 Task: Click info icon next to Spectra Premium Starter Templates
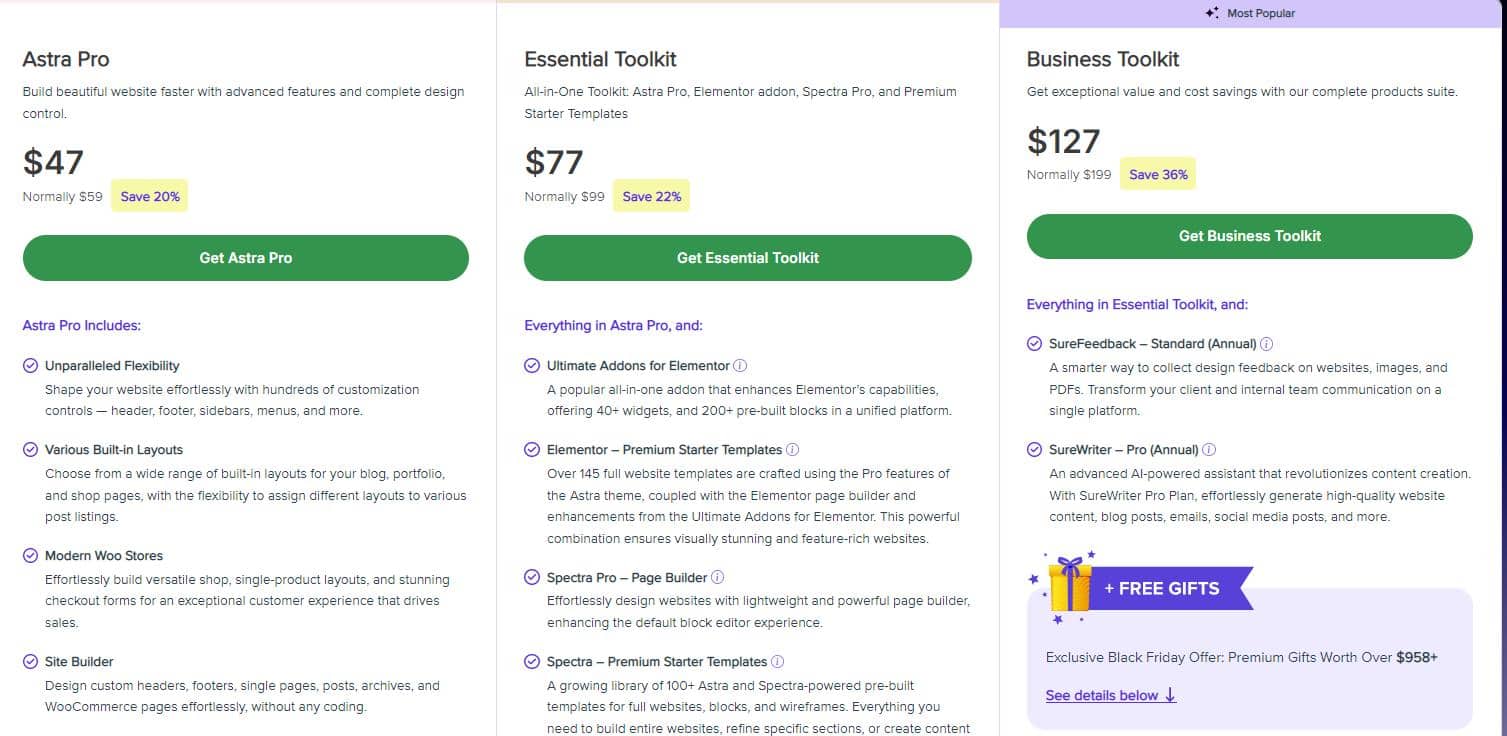coord(777,662)
